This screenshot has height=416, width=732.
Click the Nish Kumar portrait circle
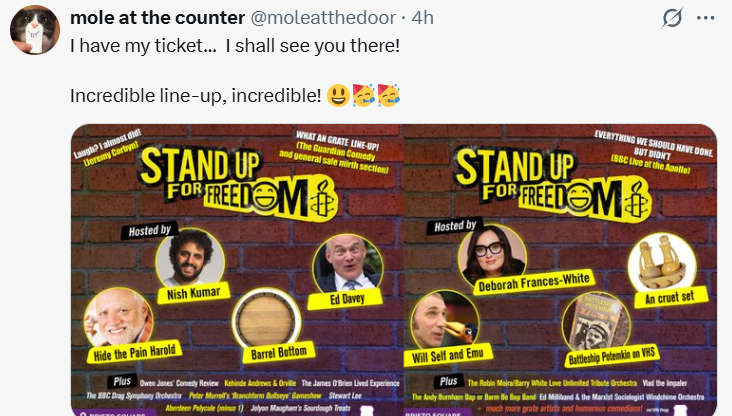(x=190, y=257)
